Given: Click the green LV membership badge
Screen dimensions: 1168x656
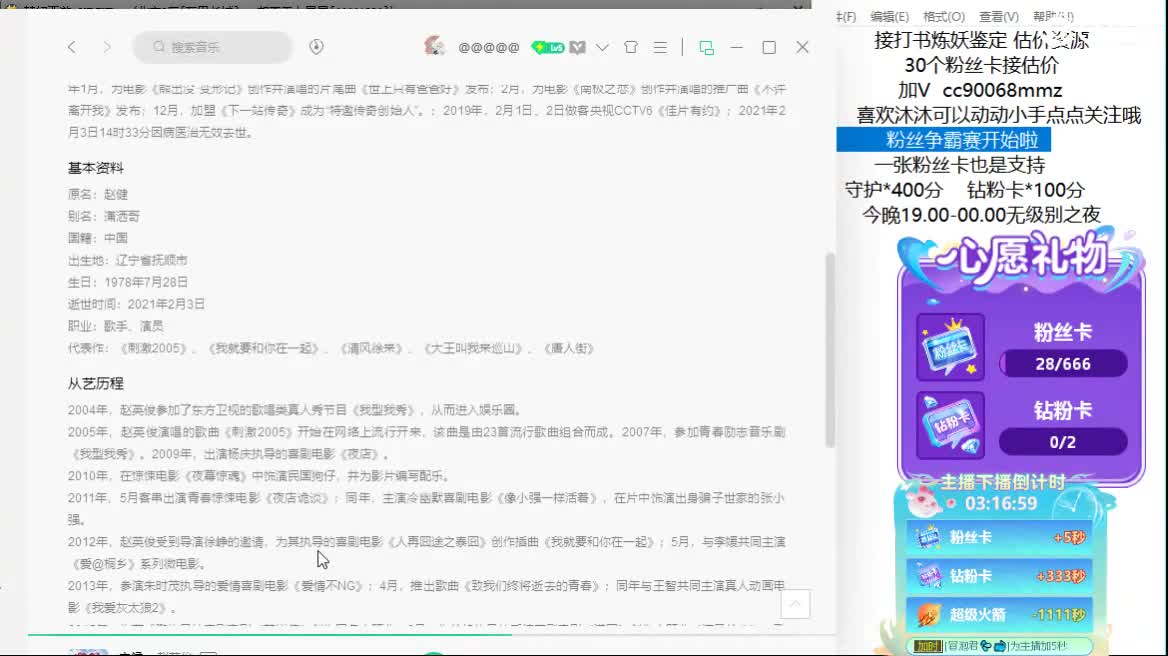Looking at the screenshot, I should point(549,47).
